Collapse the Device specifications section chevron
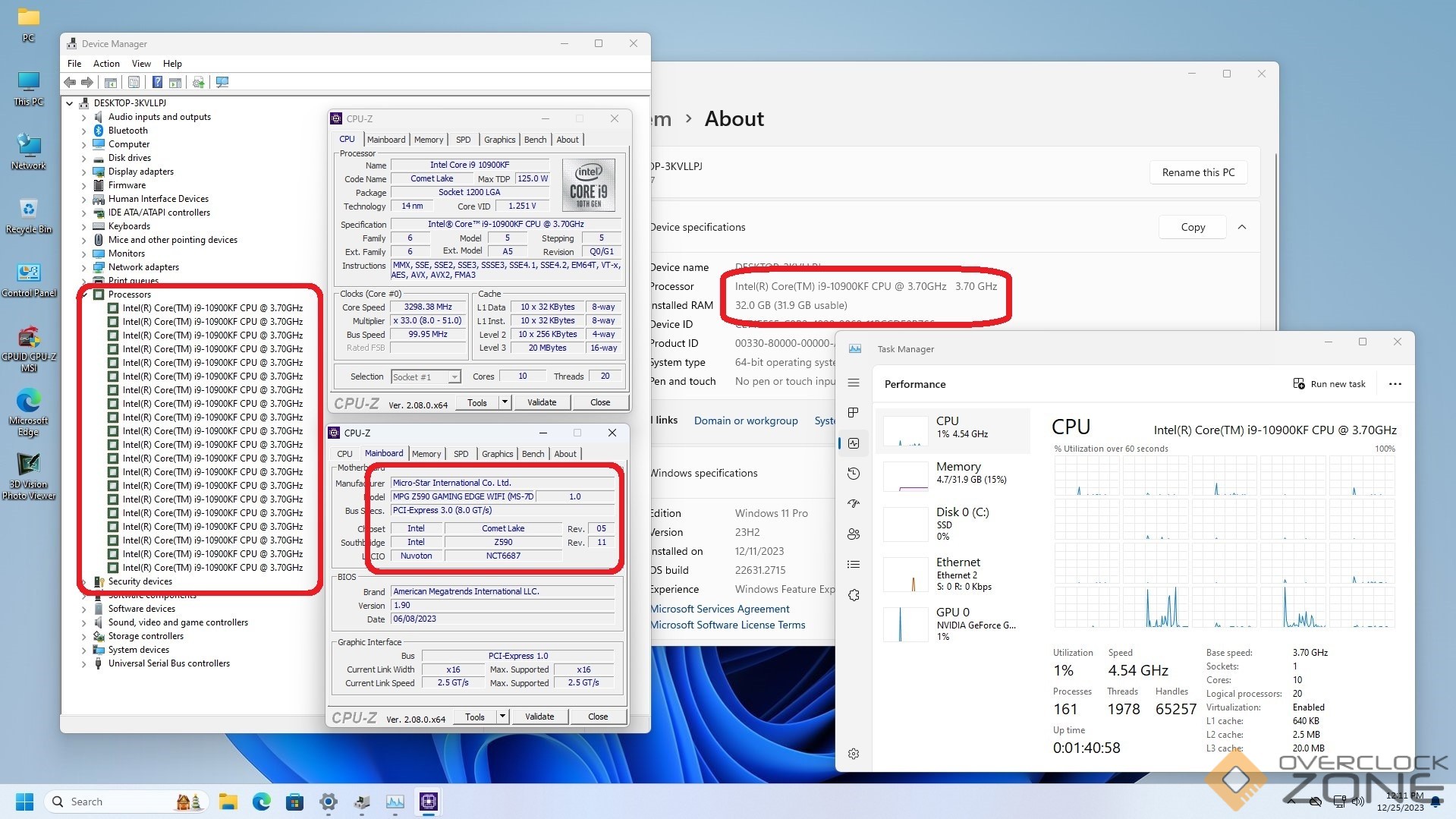This screenshot has width=1456, height=819. tap(1242, 227)
